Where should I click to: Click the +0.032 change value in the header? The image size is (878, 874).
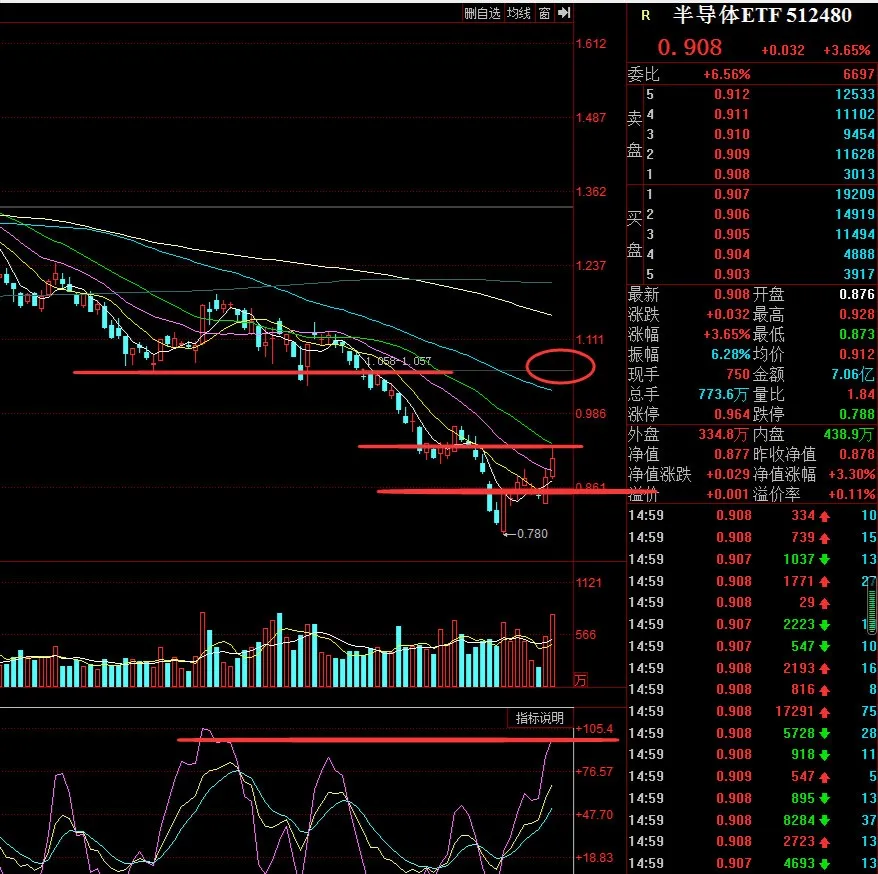pyautogui.click(x=783, y=50)
